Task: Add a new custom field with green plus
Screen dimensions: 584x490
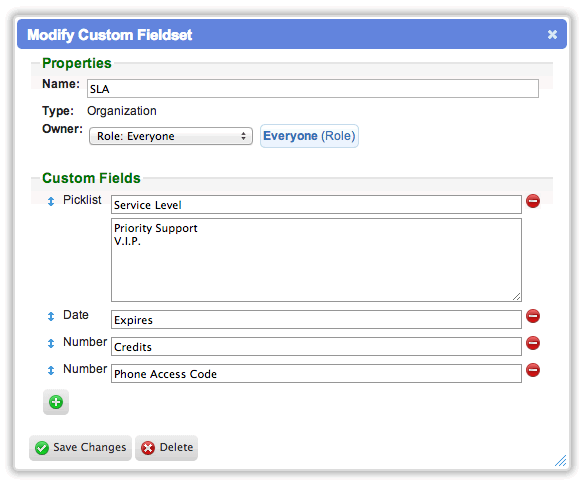Action: pos(56,402)
